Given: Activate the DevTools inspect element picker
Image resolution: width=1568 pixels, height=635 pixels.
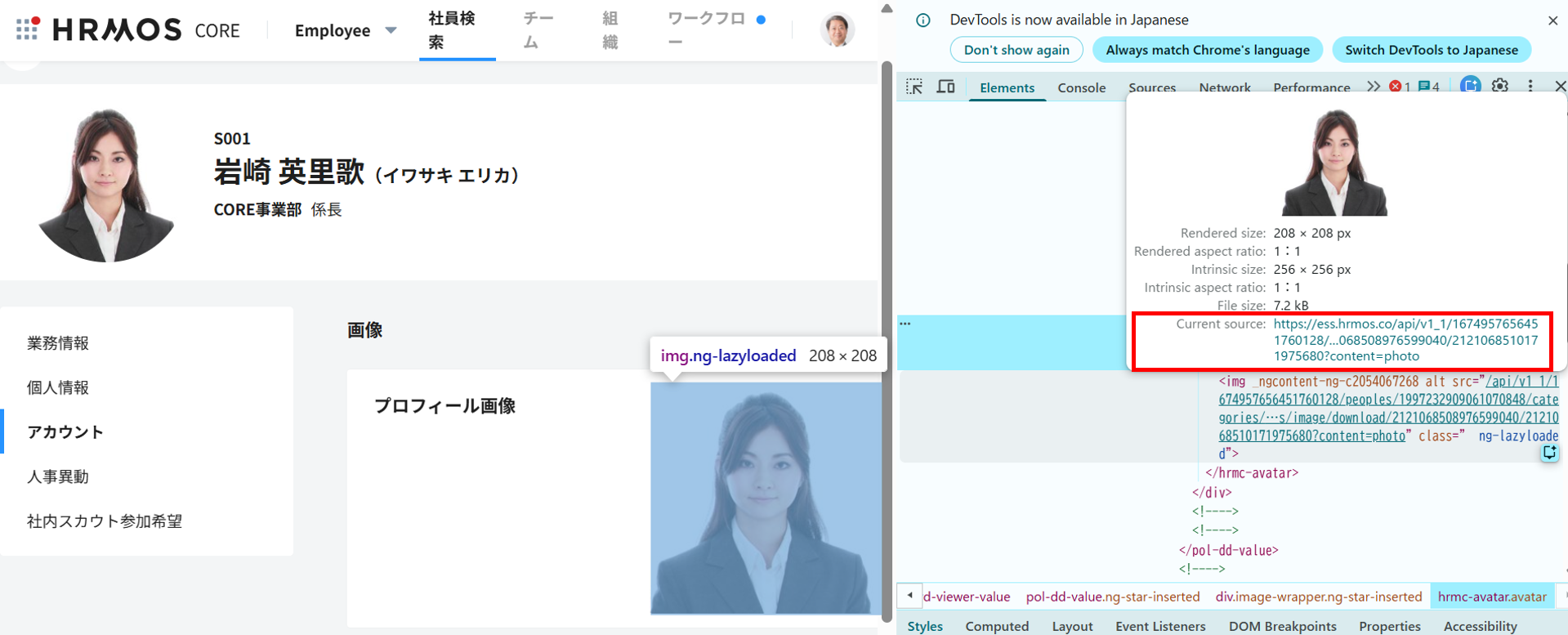Looking at the screenshot, I should pos(914,87).
